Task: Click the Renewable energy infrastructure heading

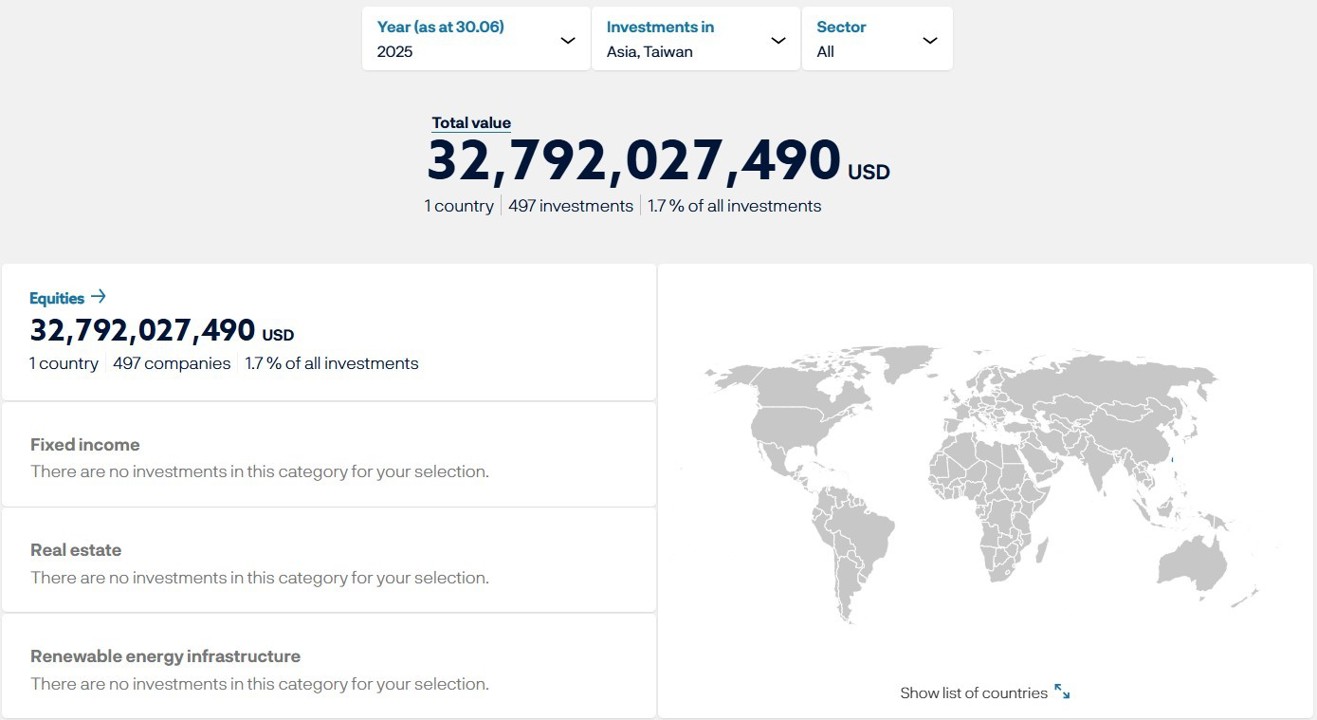Action: pyautogui.click(x=165, y=656)
